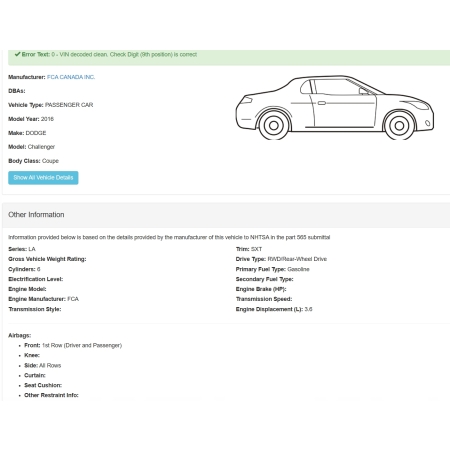Click the Trim SXT value

pyautogui.click(x=256, y=249)
